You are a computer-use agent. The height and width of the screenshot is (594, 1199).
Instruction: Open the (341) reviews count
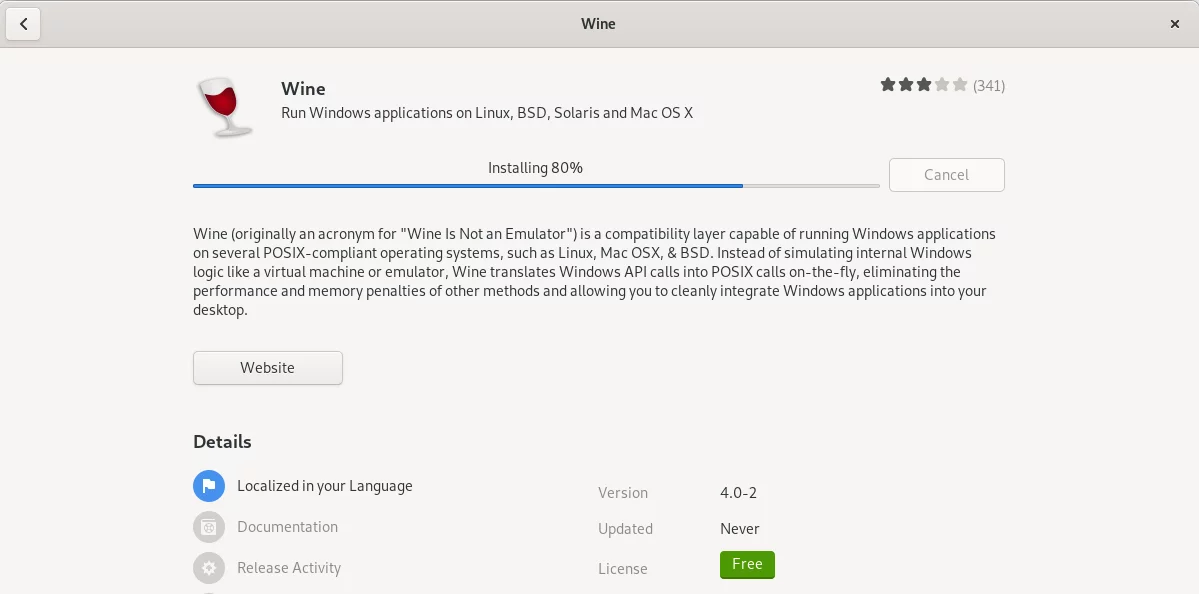[x=989, y=86]
